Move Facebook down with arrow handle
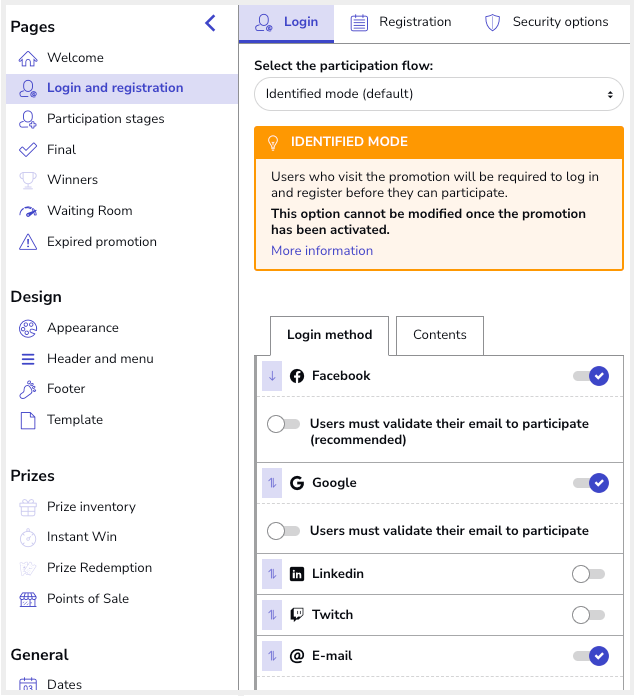Screen dimensions: 634x696 [x=272, y=376]
